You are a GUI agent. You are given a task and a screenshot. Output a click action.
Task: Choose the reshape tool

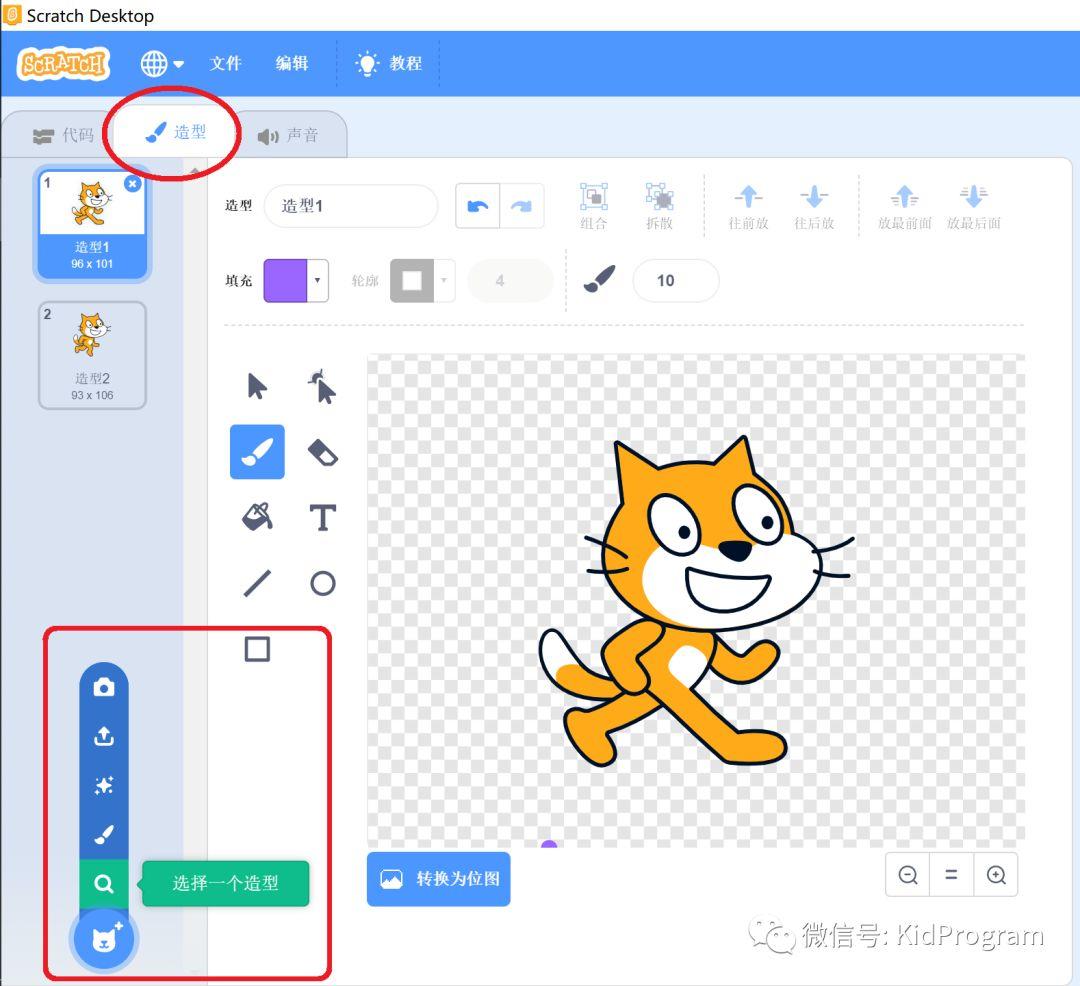point(322,386)
